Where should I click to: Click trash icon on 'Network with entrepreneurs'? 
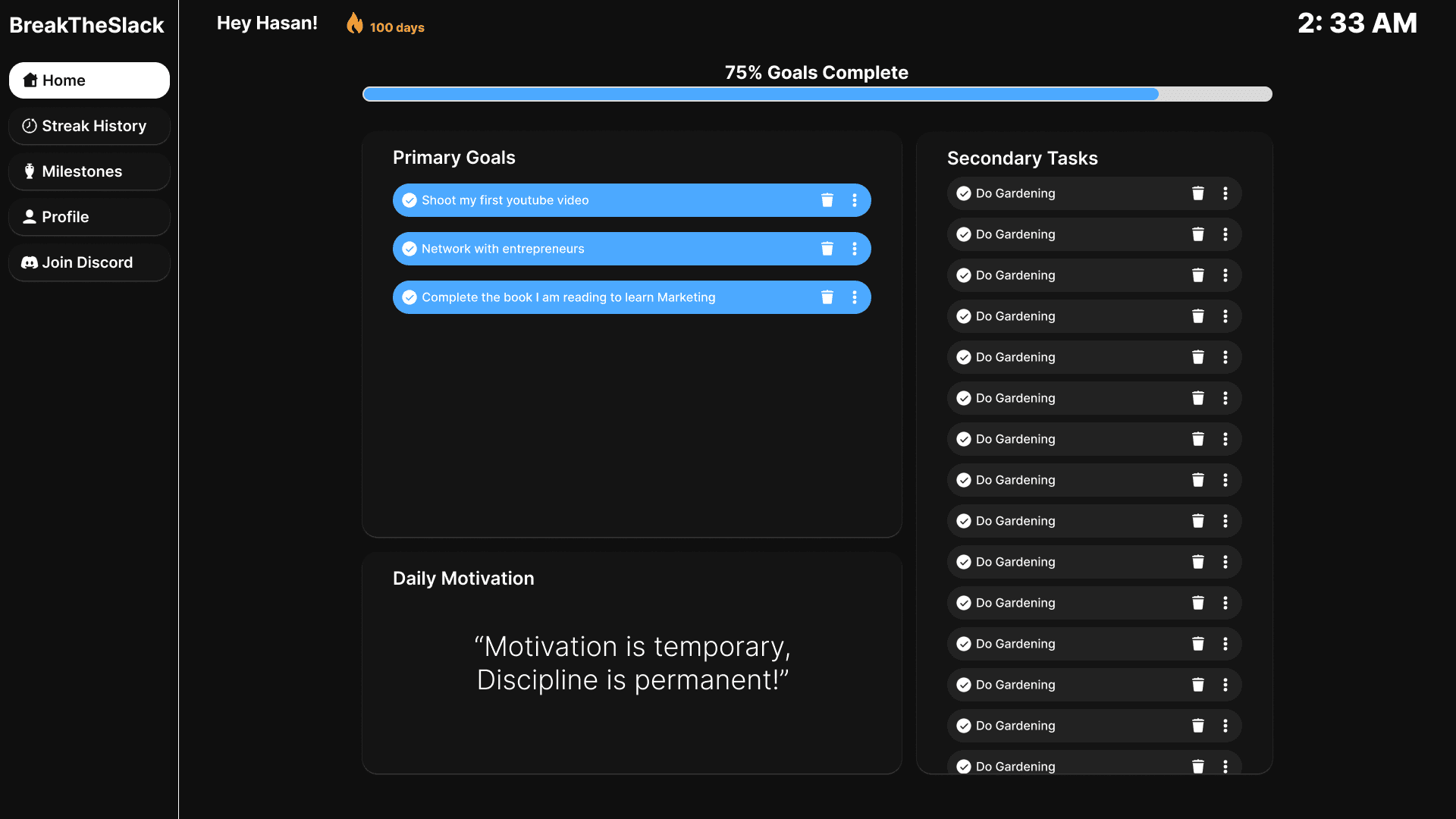point(827,249)
